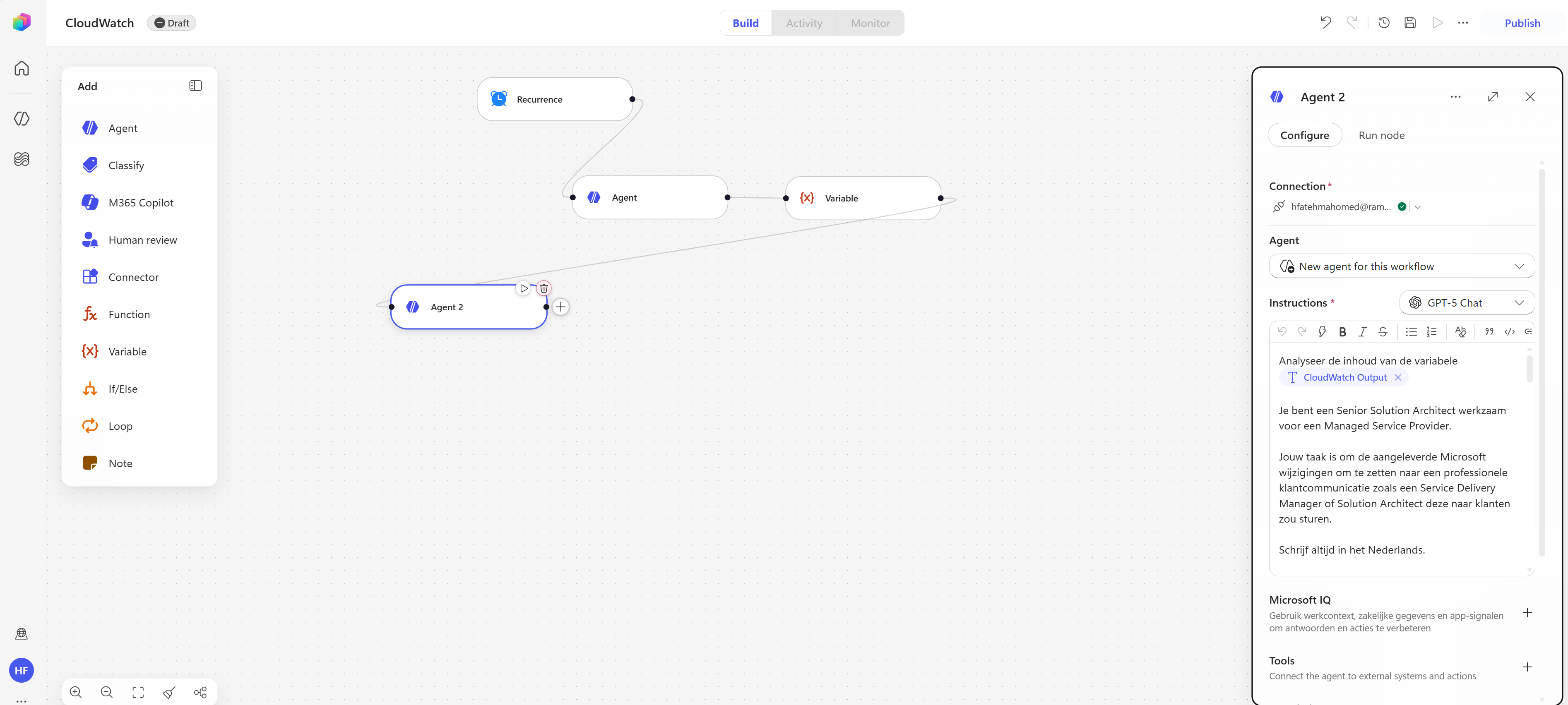Open the Agents sidebar icon

coord(22,119)
